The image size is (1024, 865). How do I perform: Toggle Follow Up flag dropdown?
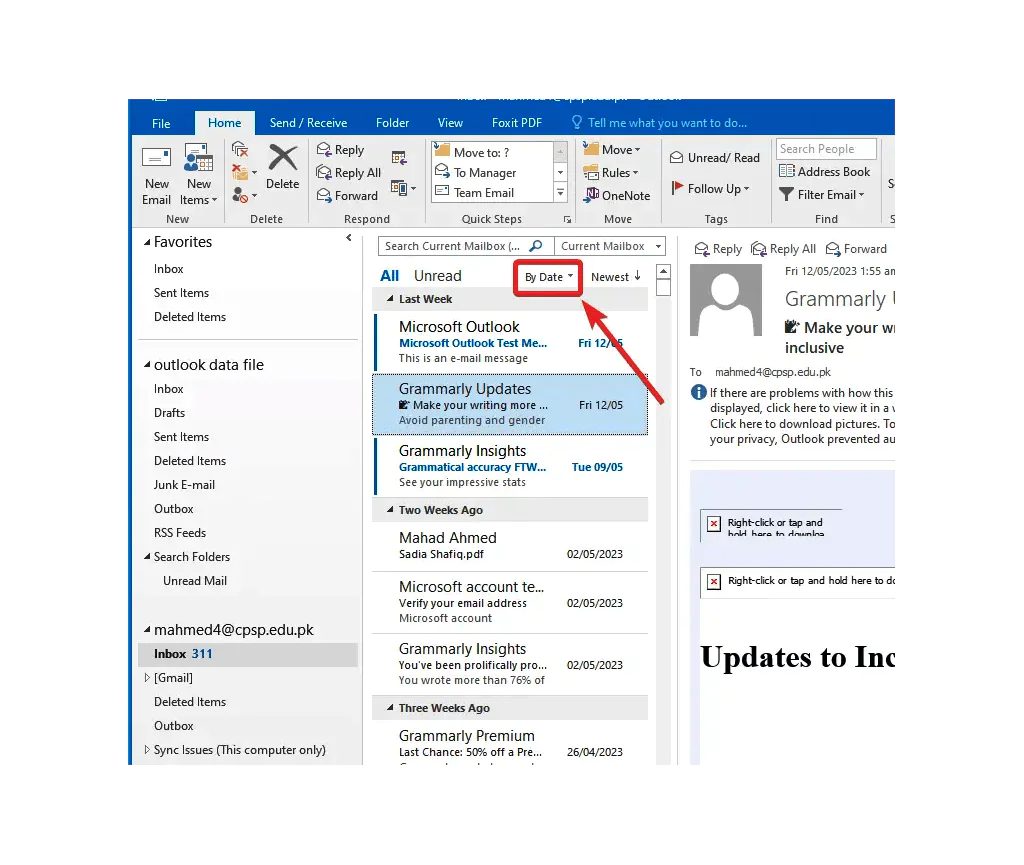point(712,189)
